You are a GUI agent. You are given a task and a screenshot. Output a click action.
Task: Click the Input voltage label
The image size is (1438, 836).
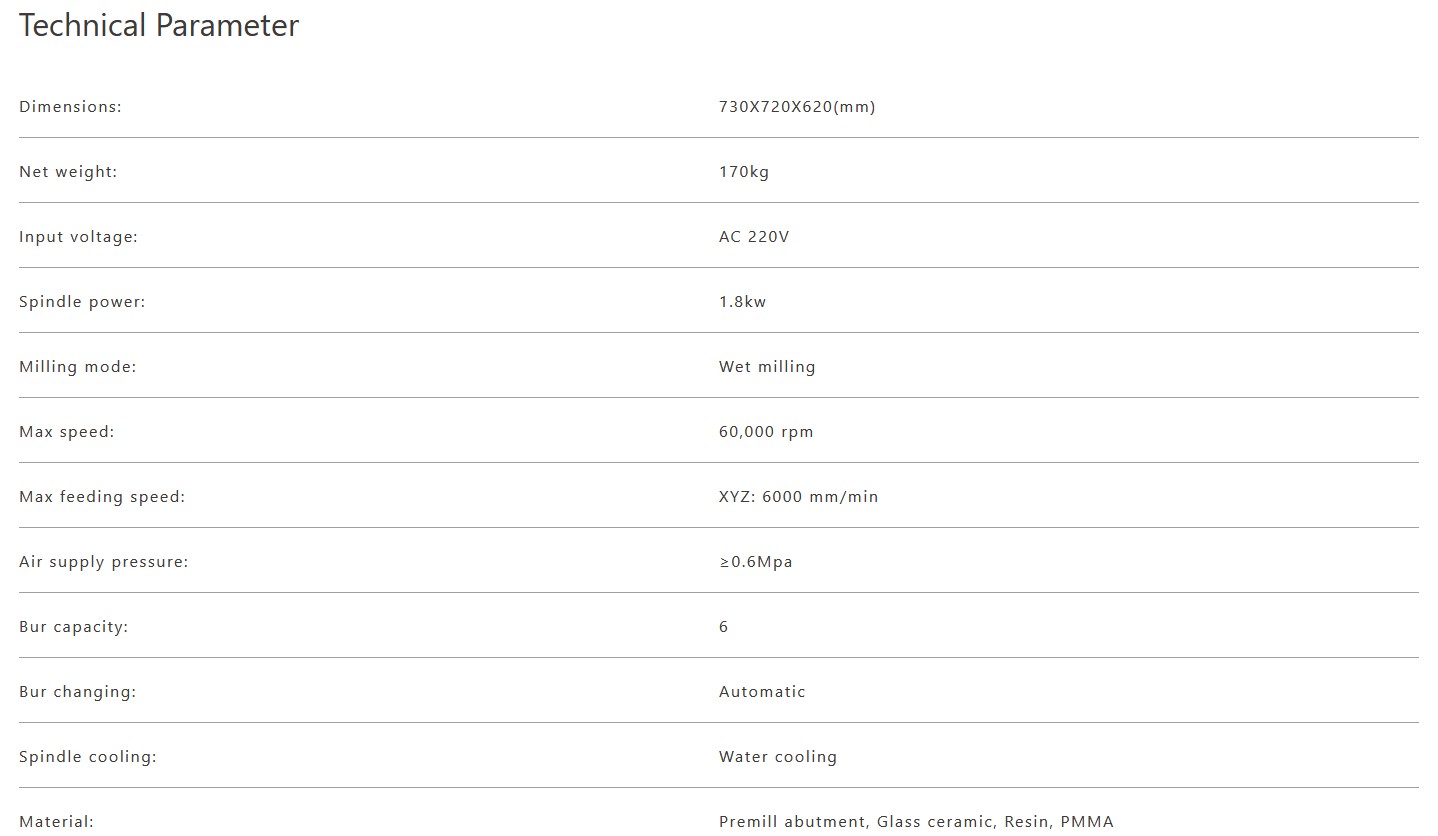pos(78,237)
